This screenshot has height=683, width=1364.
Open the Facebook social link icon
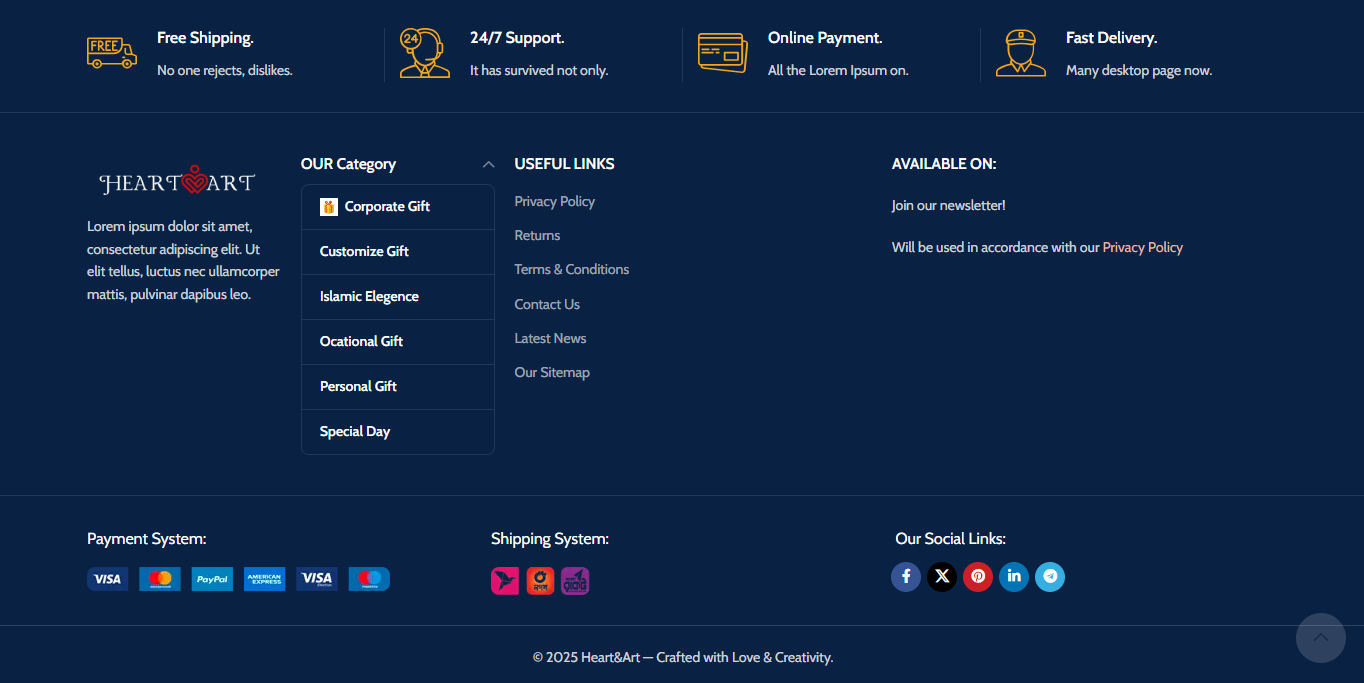click(x=906, y=577)
